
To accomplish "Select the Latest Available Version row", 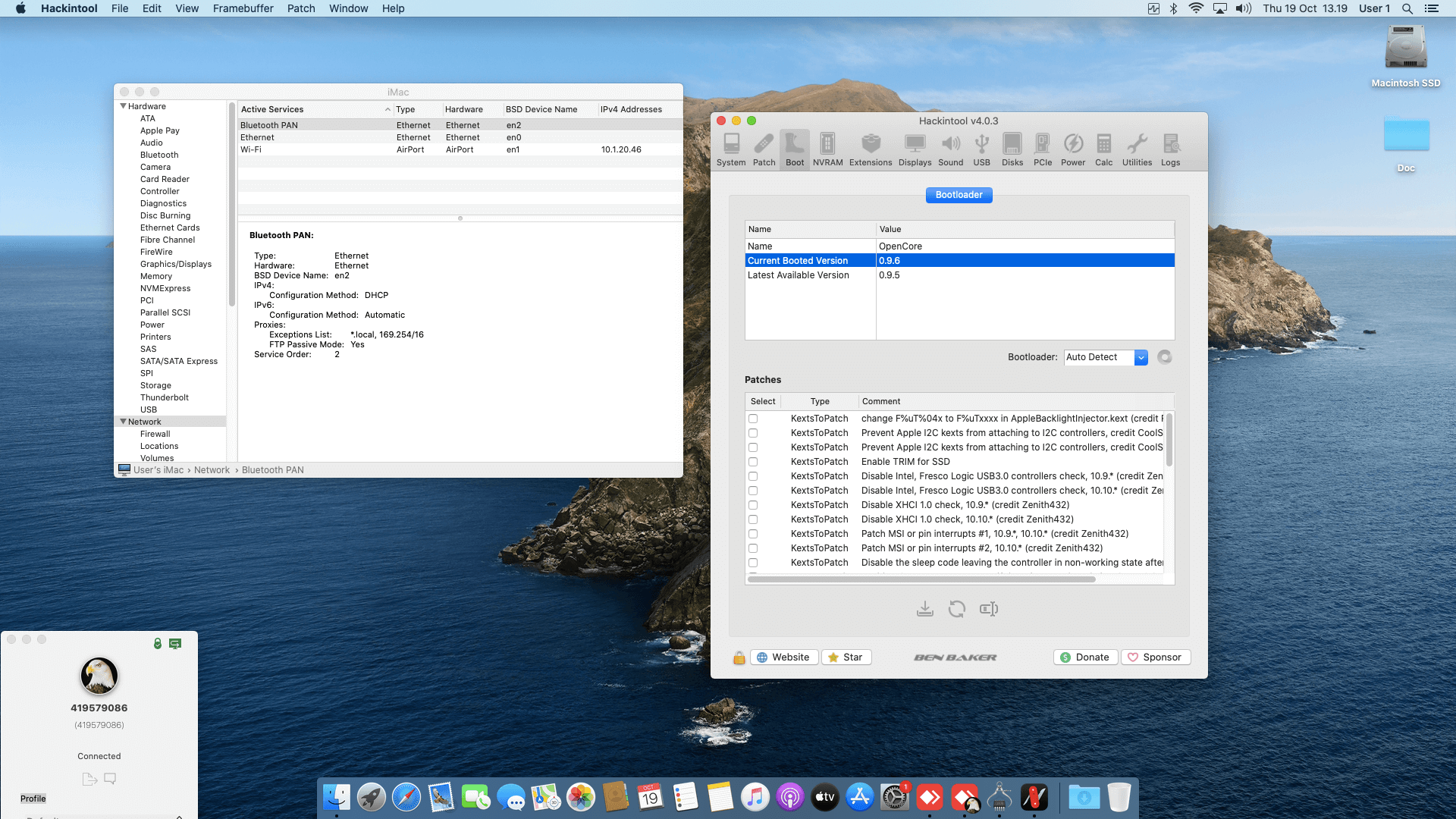I will [x=959, y=275].
